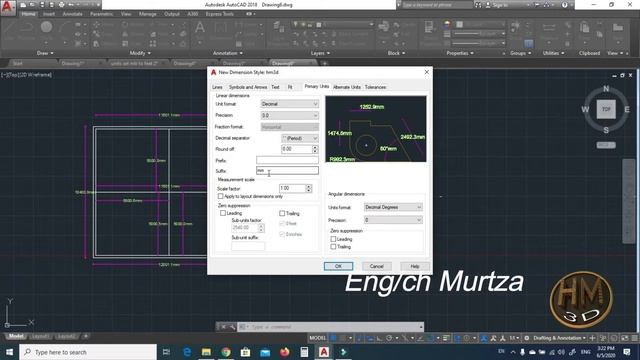Click the Plot printer icon in quick access
This screenshot has width=640, height=360.
tap(61, 5)
